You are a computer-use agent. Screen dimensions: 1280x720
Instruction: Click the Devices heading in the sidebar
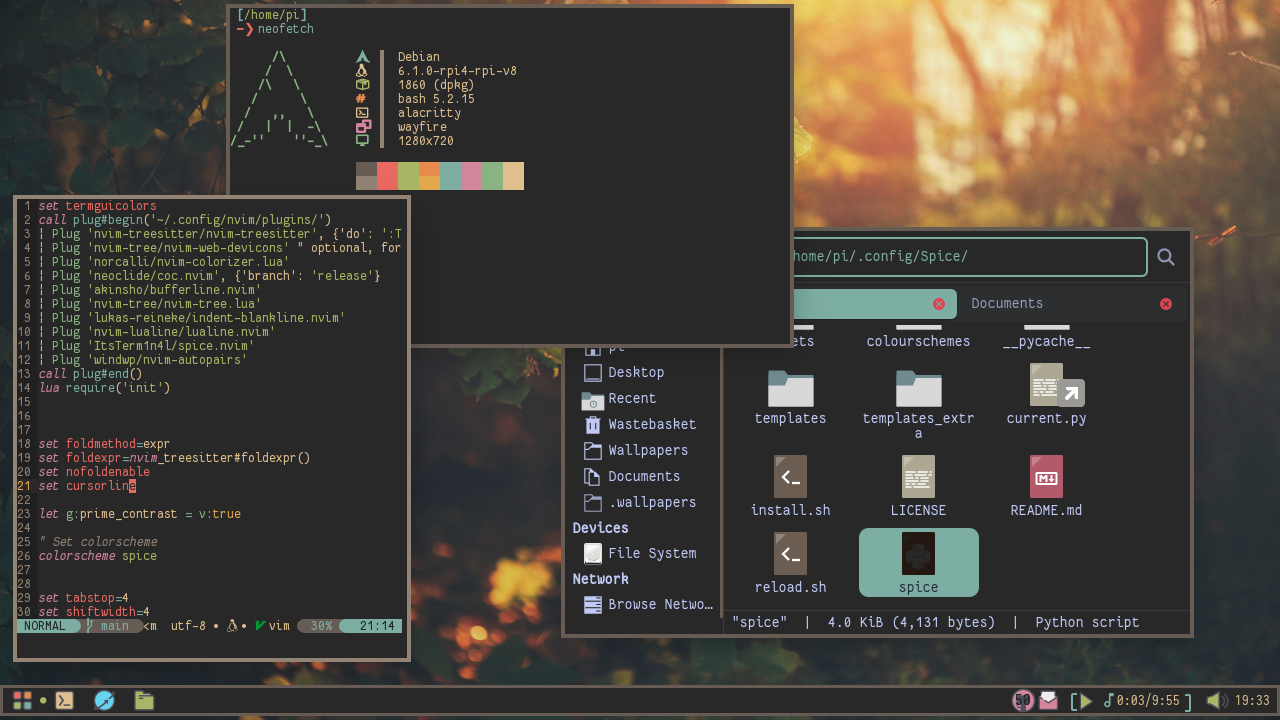600,528
